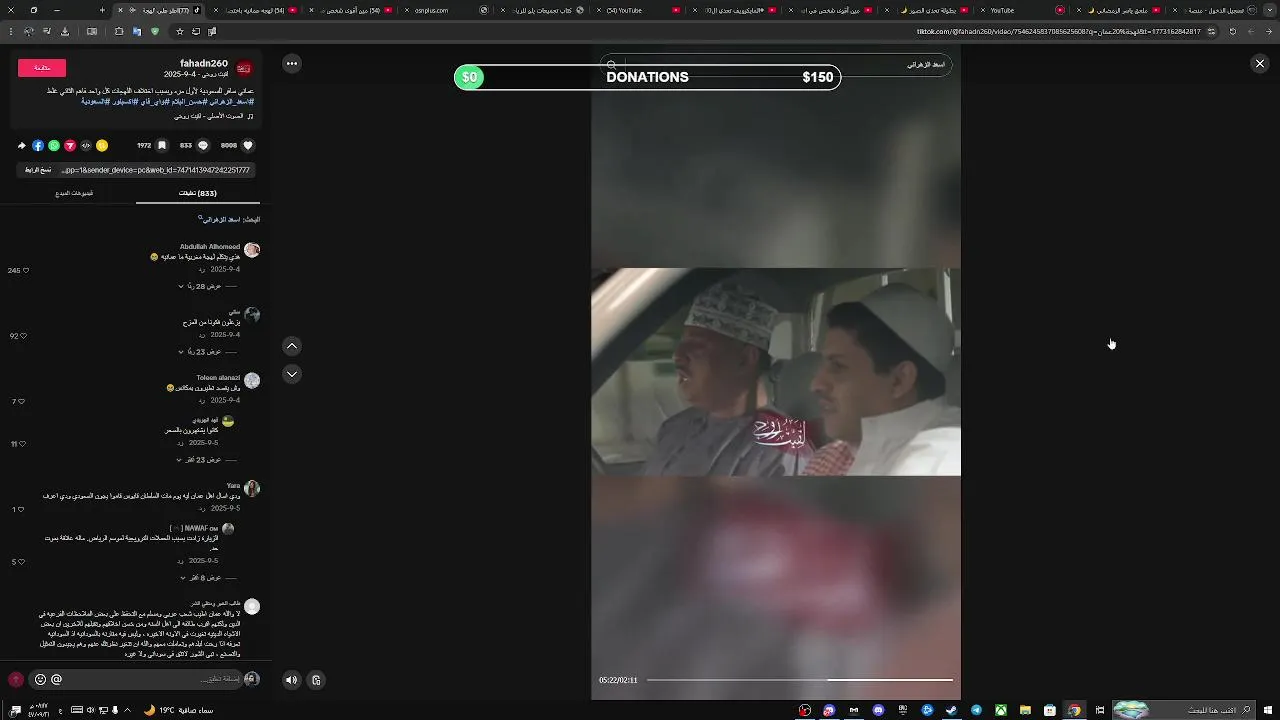Switch to the comments (833) tab
This screenshot has height=720, width=1280.
tap(198, 193)
